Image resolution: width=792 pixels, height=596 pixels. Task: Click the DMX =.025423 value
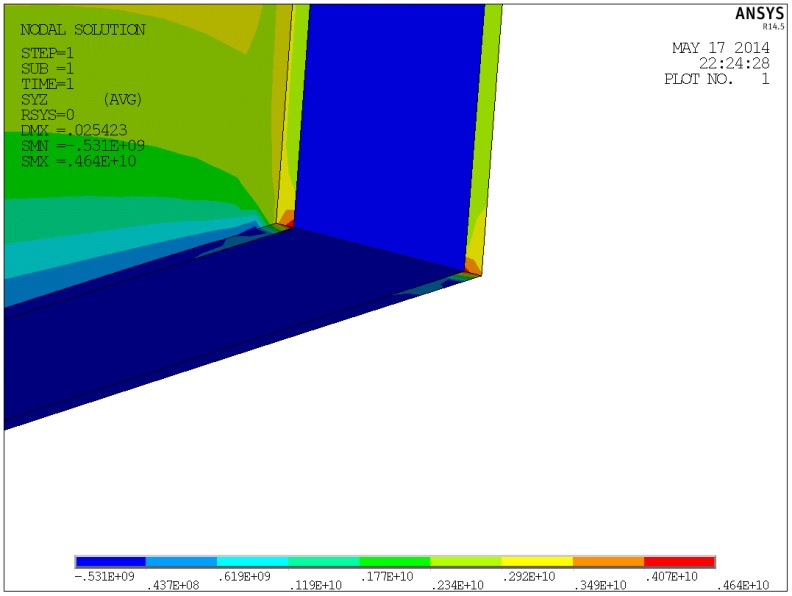(x=74, y=130)
